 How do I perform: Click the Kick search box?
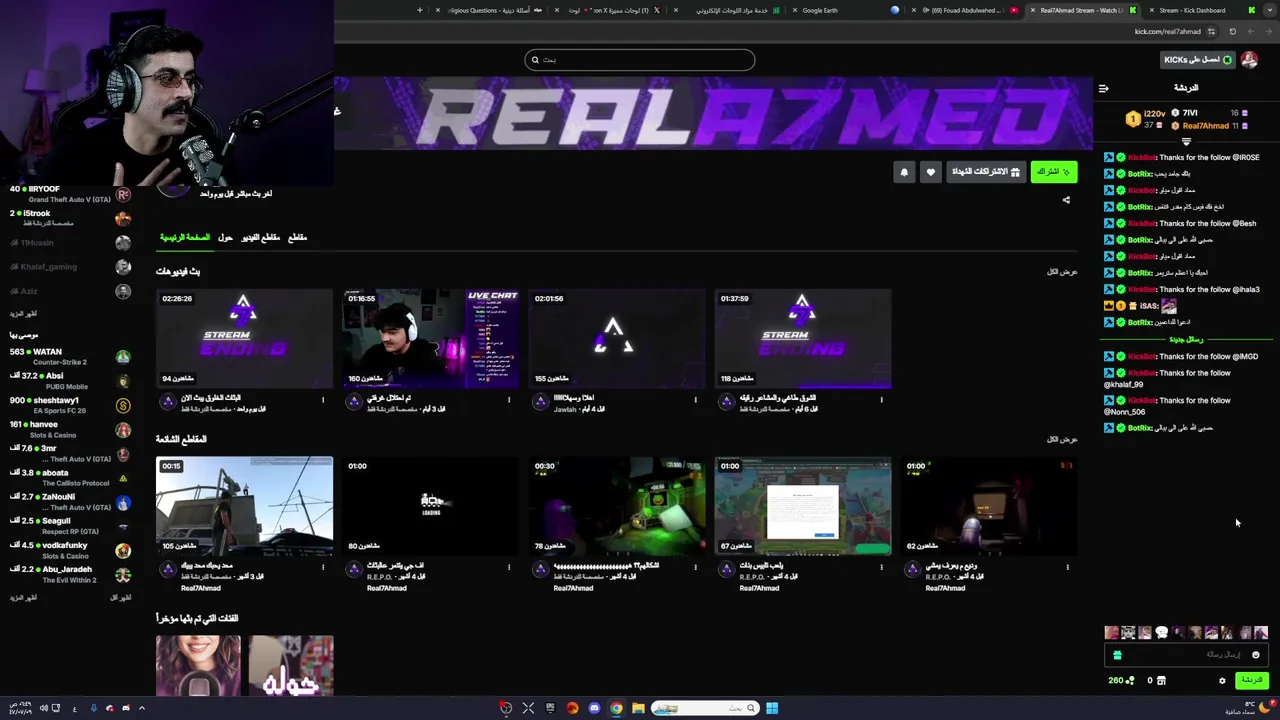click(x=640, y=60)
